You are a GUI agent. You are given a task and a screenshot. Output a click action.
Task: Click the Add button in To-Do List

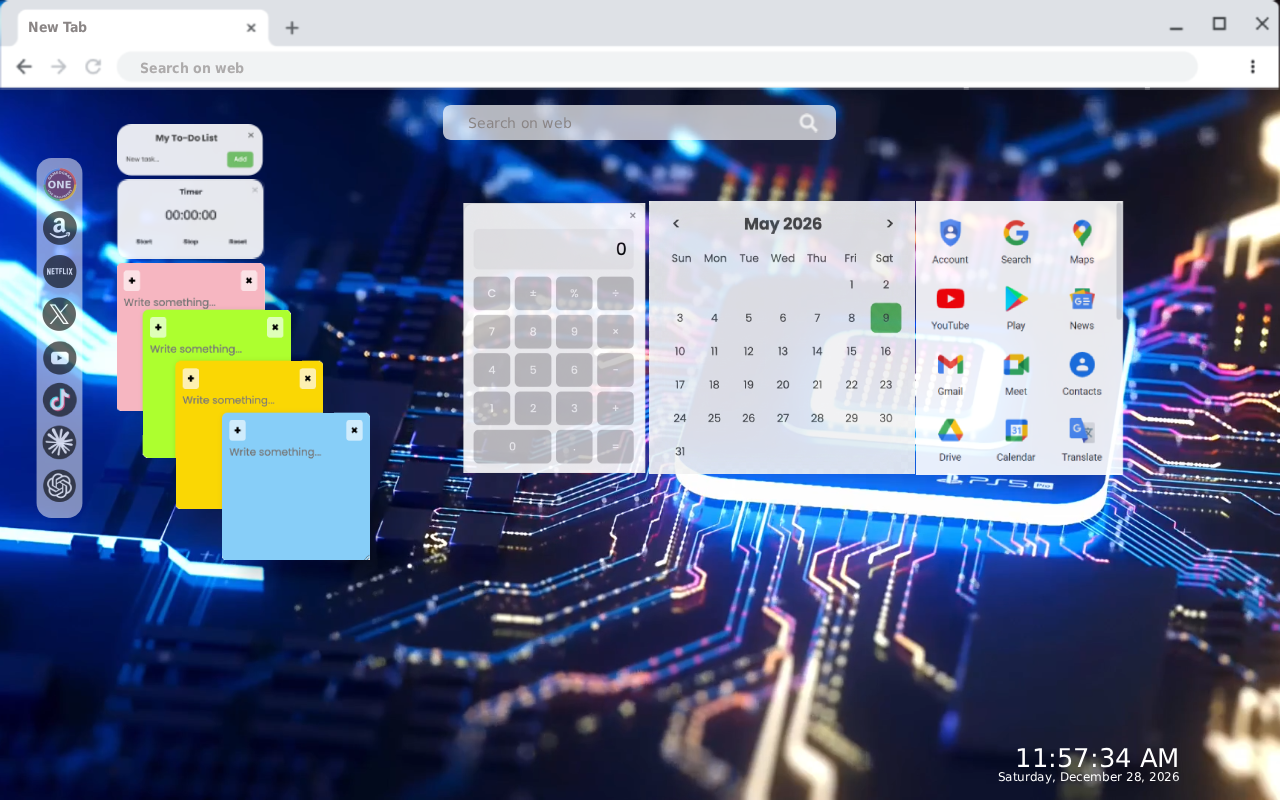239,159
